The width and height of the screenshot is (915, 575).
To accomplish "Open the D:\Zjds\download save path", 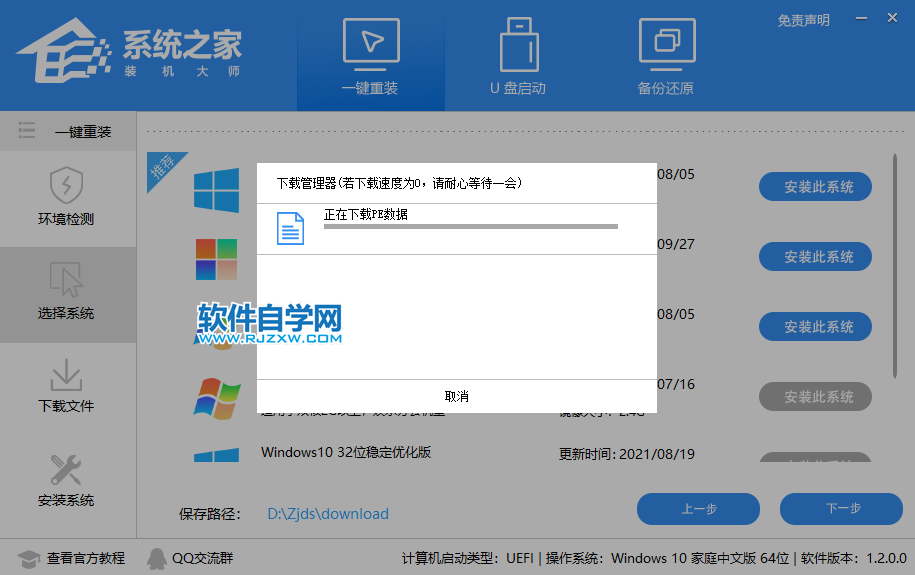I will point(328,514).
